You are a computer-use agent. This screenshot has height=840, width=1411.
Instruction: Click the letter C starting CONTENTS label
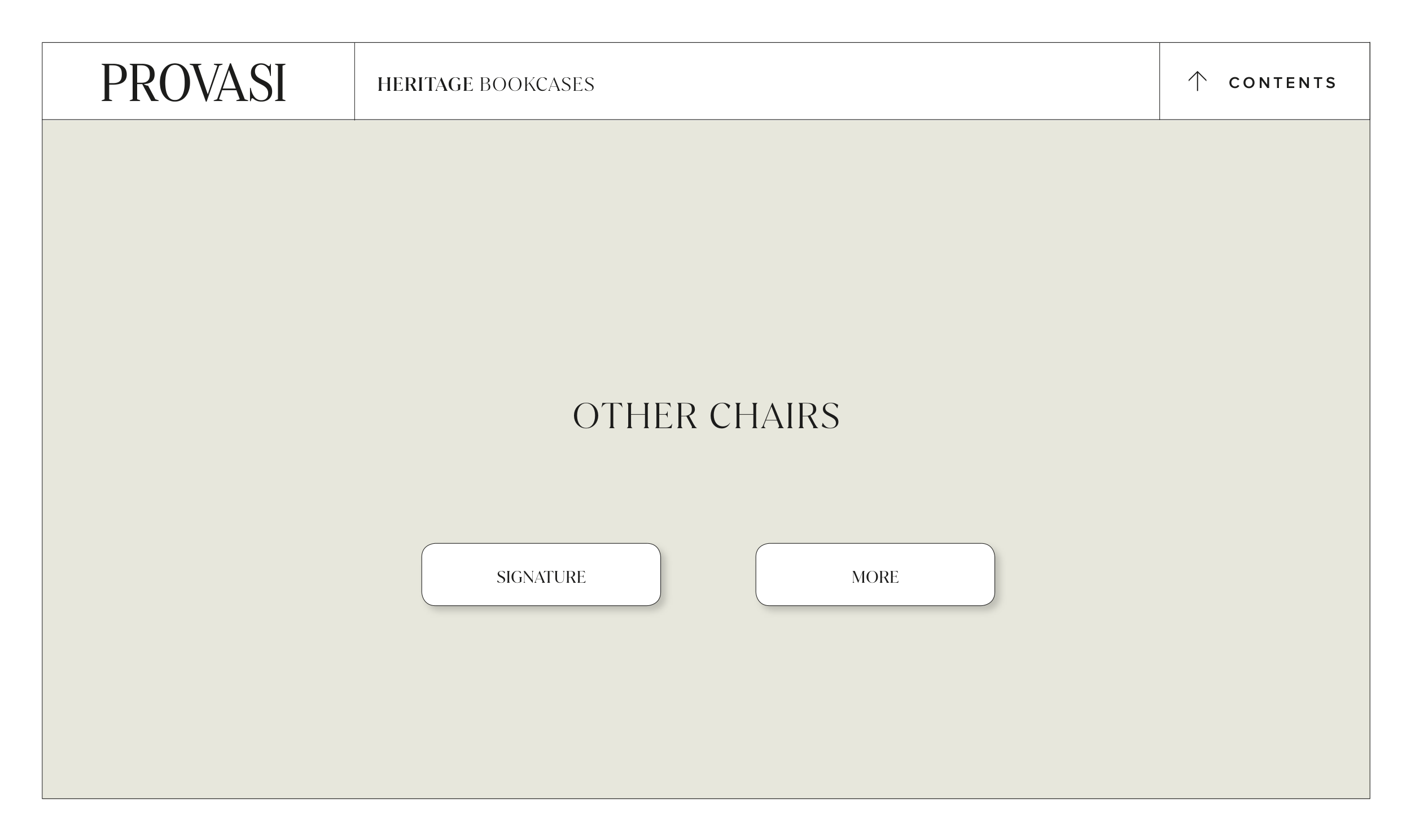(1235, 82)
